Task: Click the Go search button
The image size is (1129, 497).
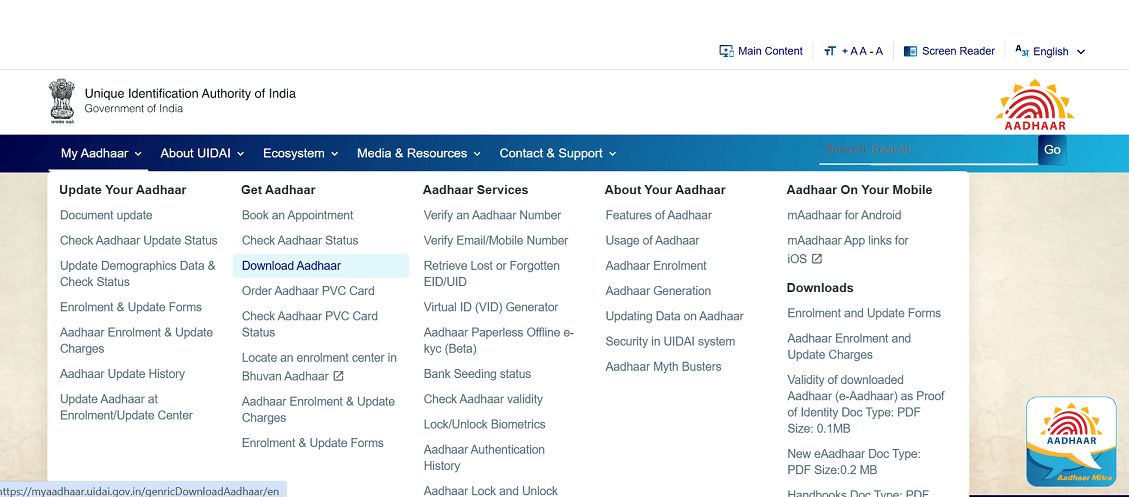Action: (1052, 150)
